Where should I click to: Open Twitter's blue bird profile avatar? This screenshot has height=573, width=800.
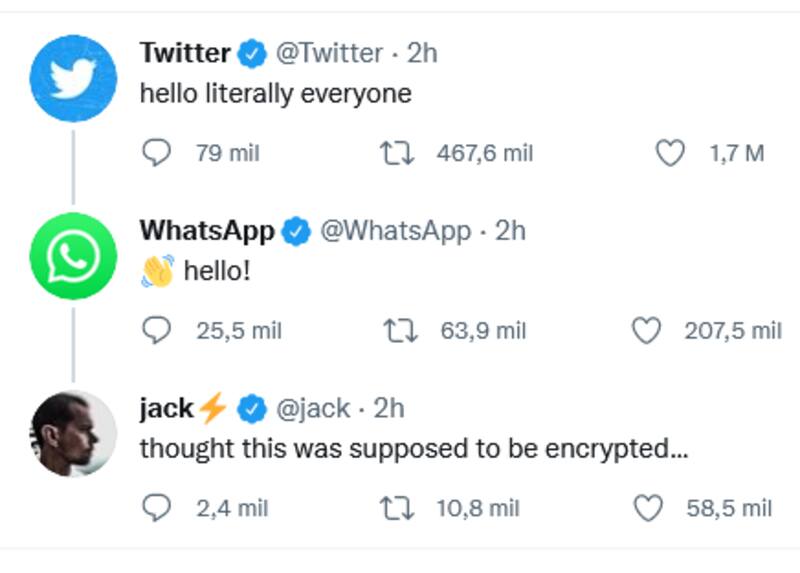73,78
